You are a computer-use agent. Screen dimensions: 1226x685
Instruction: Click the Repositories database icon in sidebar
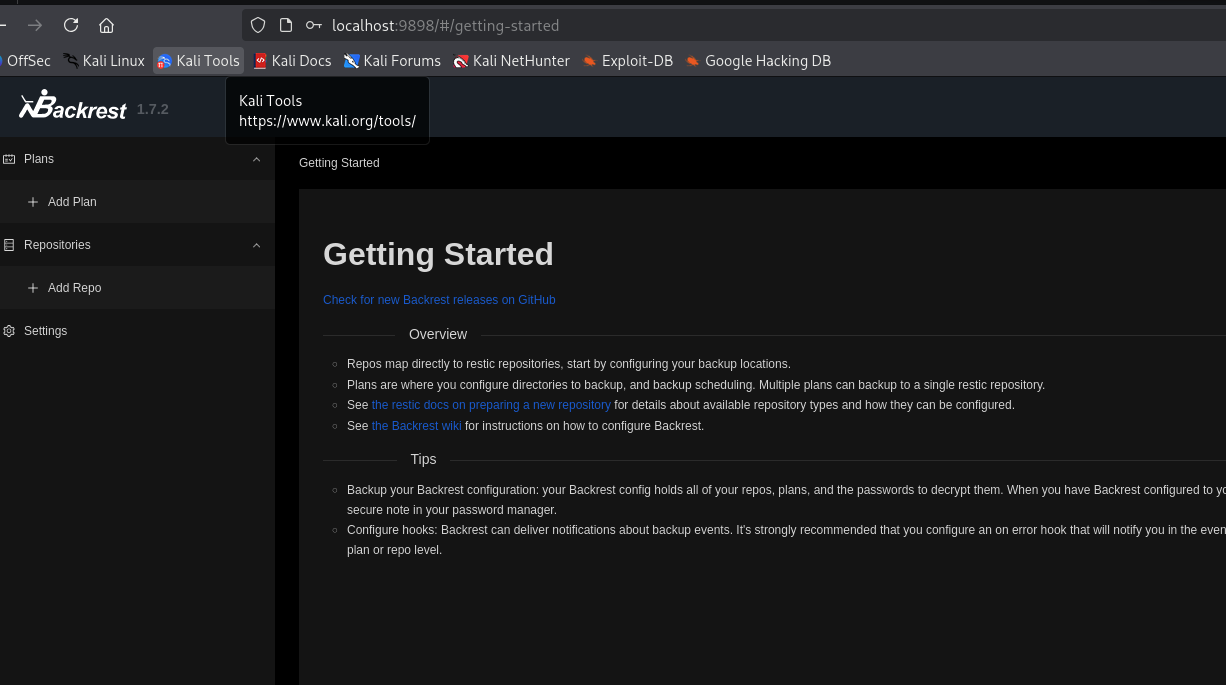[10, 245]
